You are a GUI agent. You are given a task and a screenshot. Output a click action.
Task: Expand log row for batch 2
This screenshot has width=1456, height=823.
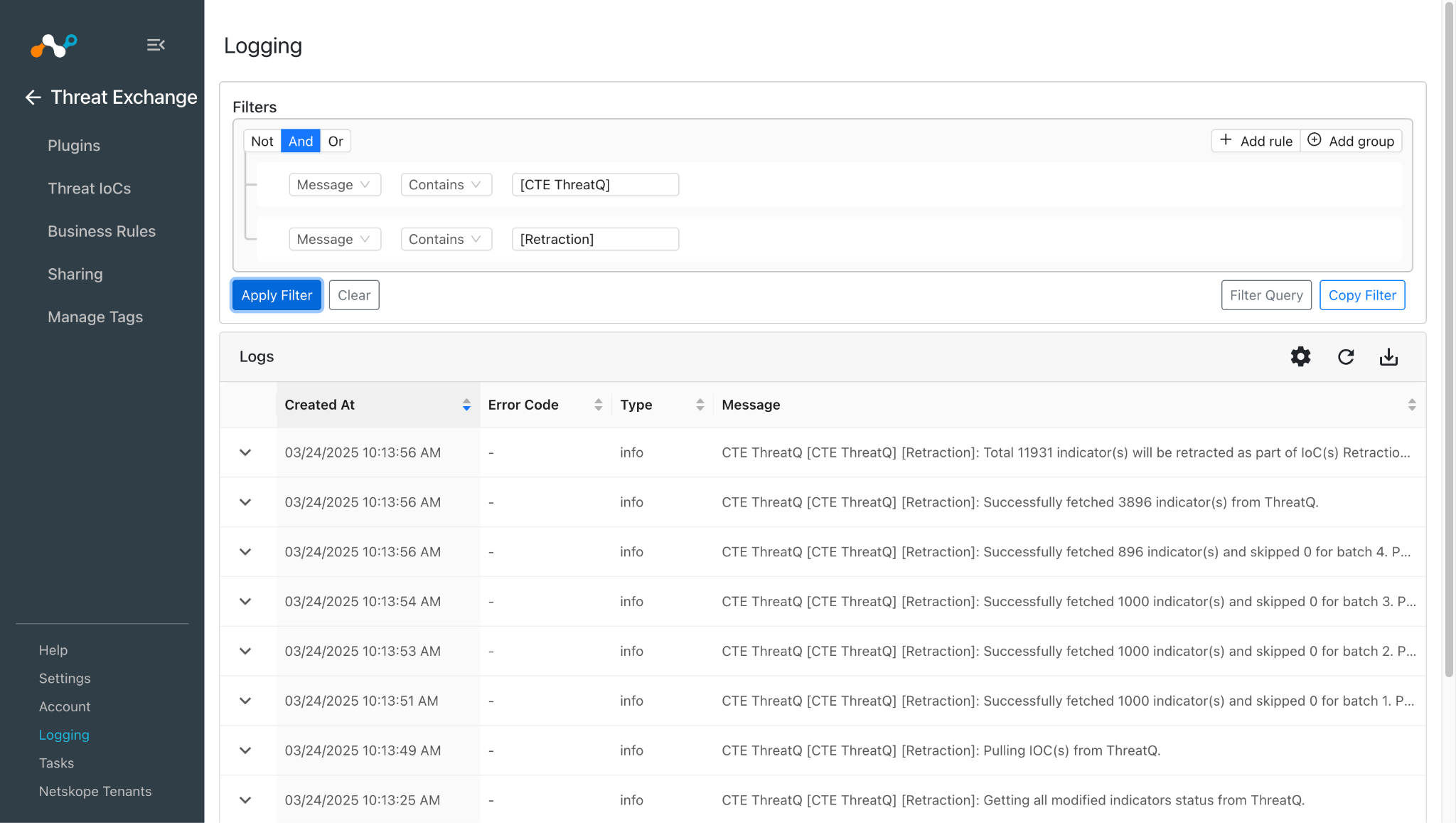pyautogui.click(x=245, y=652)
